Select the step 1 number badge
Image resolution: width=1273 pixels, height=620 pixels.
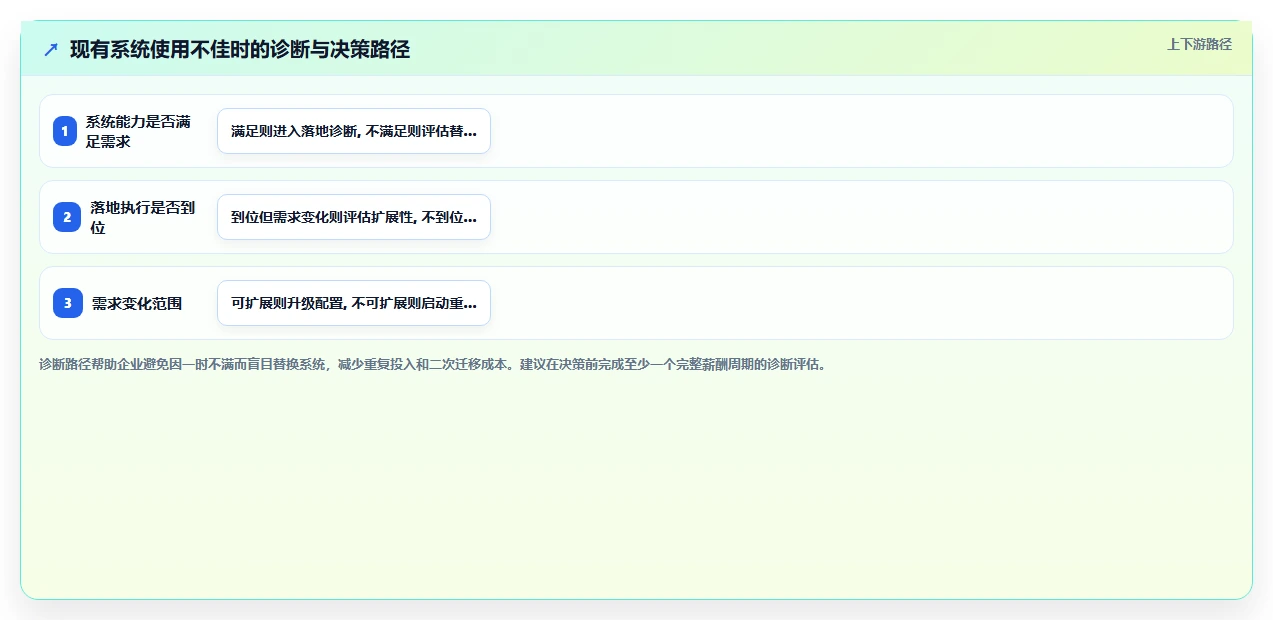[x=65, y=131]
